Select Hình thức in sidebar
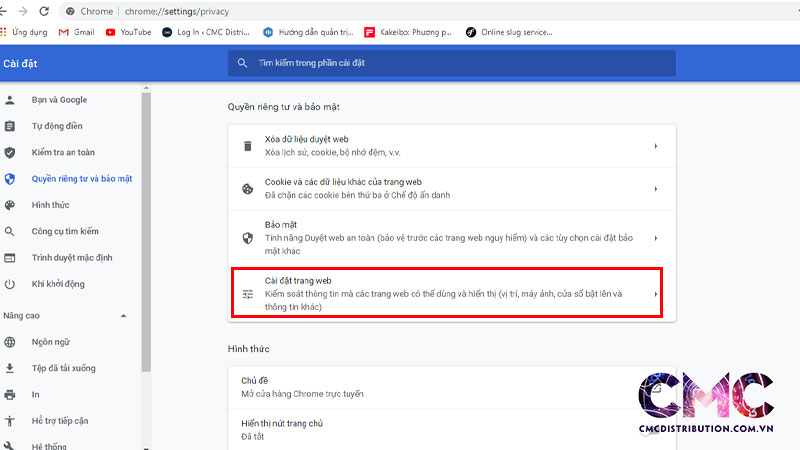 coord(51,205)
